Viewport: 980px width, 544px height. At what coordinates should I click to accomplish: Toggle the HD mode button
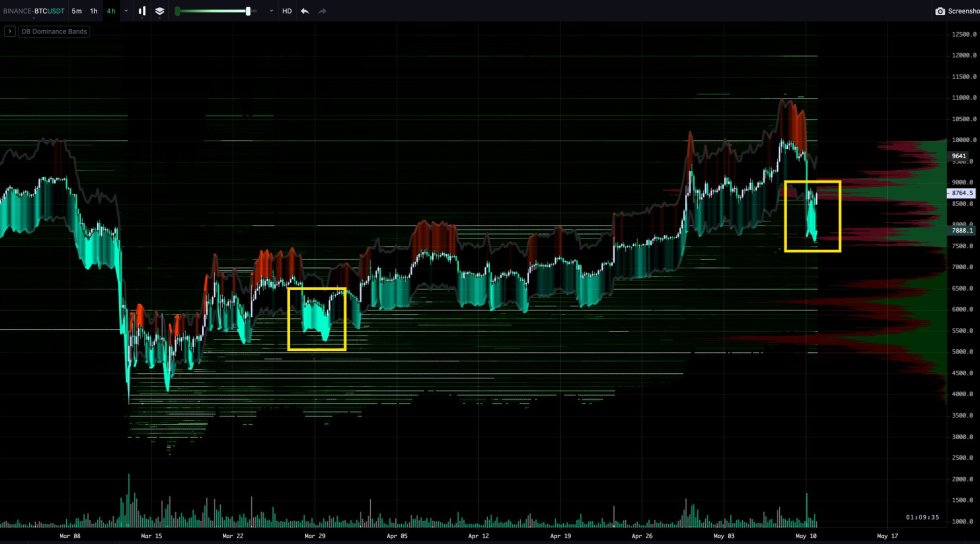[287, 11]
